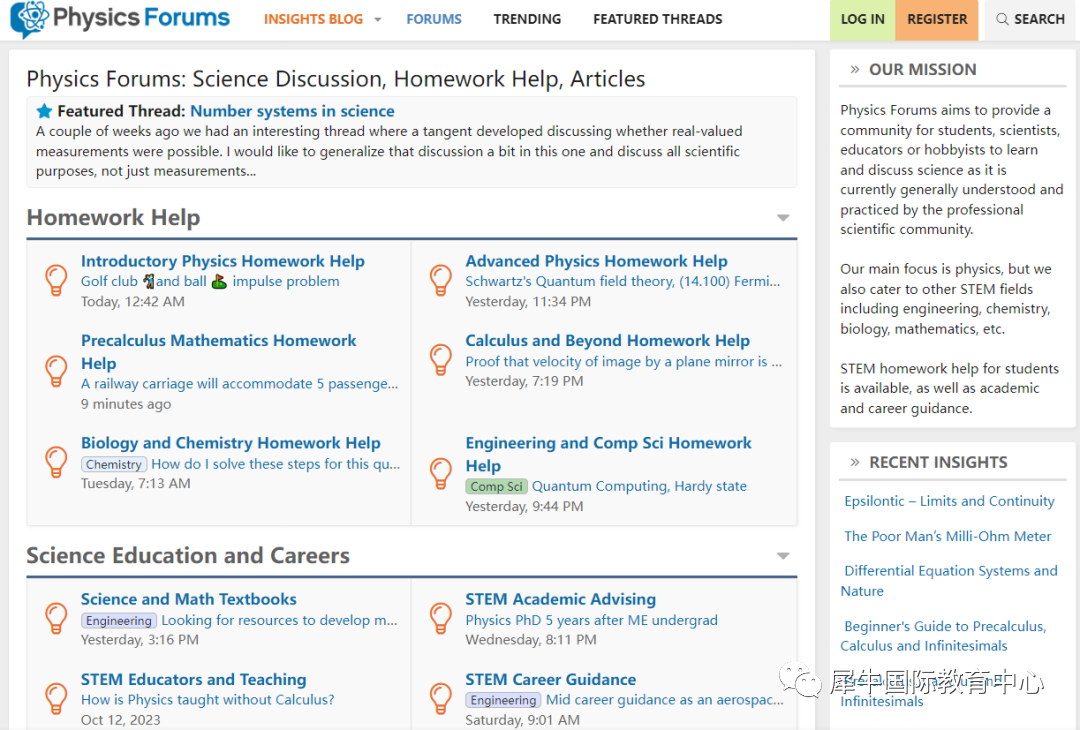
Task: Click lightbulb icon for STEM Educators and Teaching
Action: [x=56, y=698]
